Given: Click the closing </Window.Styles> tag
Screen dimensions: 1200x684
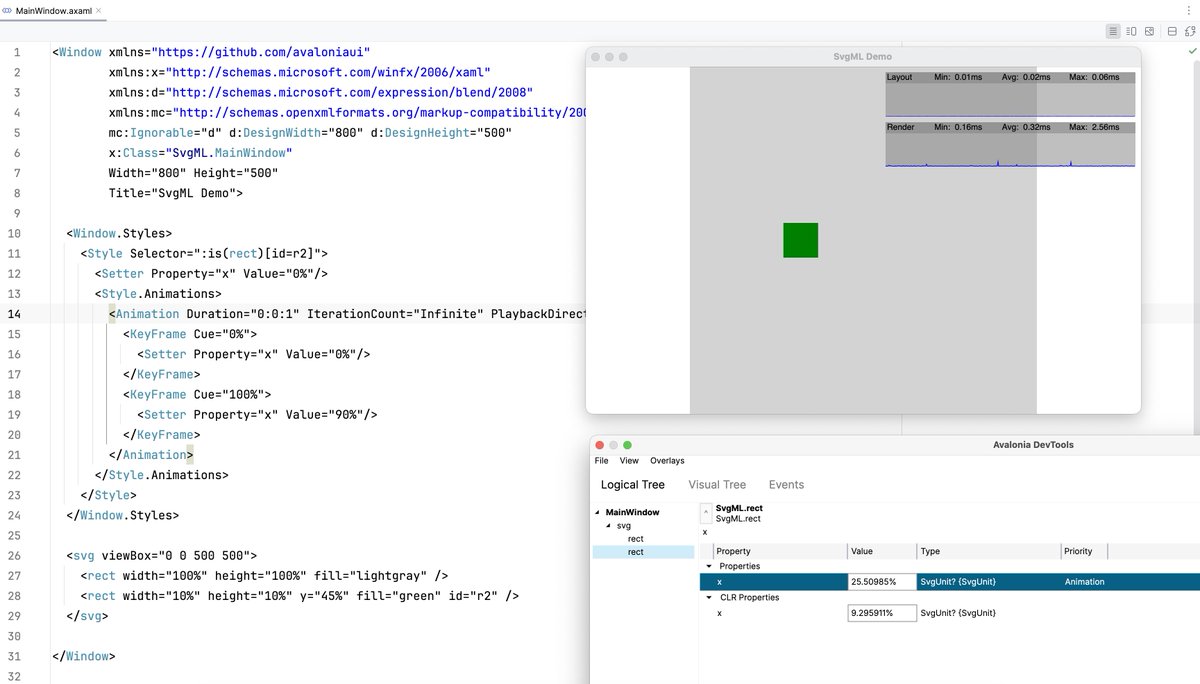Looking at the screenshot, I should [122, 515].
